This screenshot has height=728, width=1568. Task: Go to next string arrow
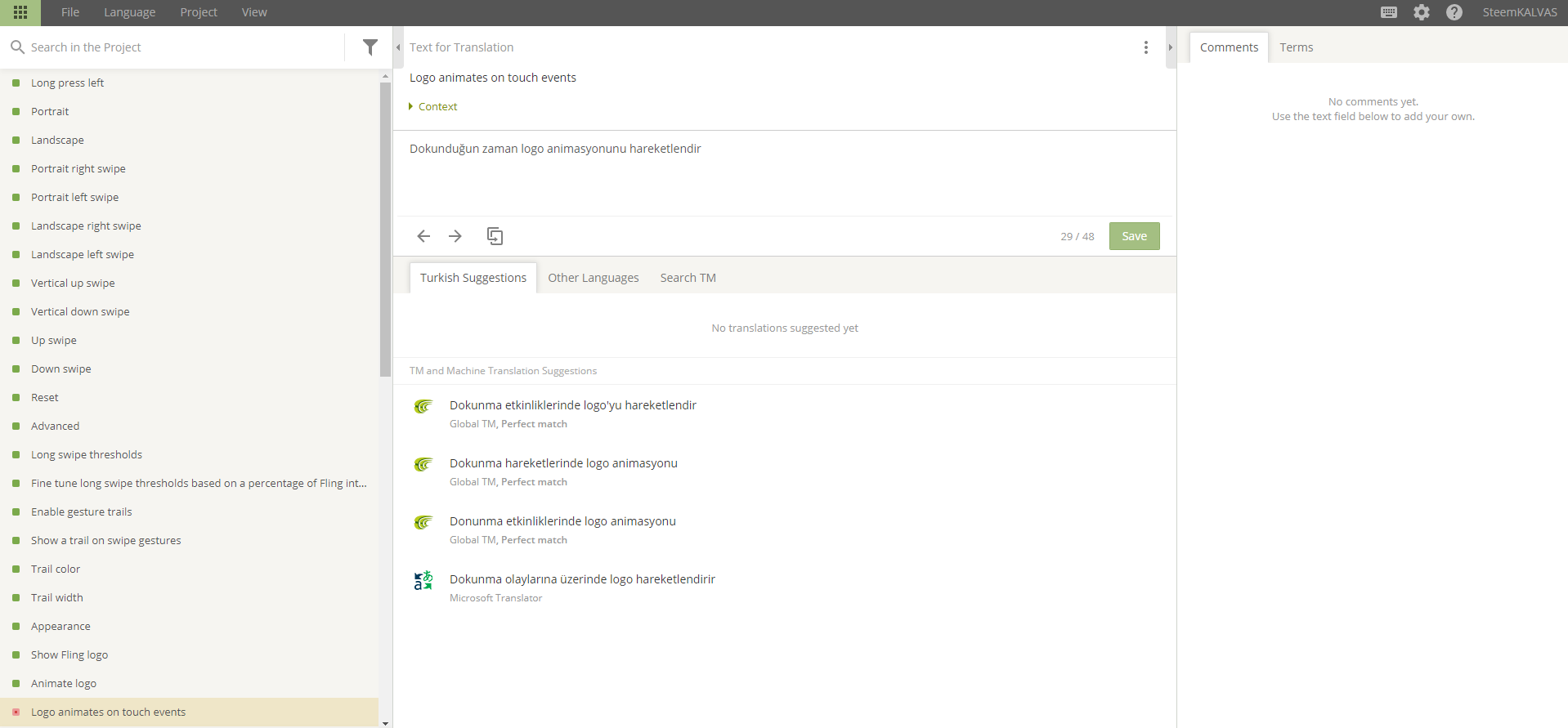click(x=455, y=236)
